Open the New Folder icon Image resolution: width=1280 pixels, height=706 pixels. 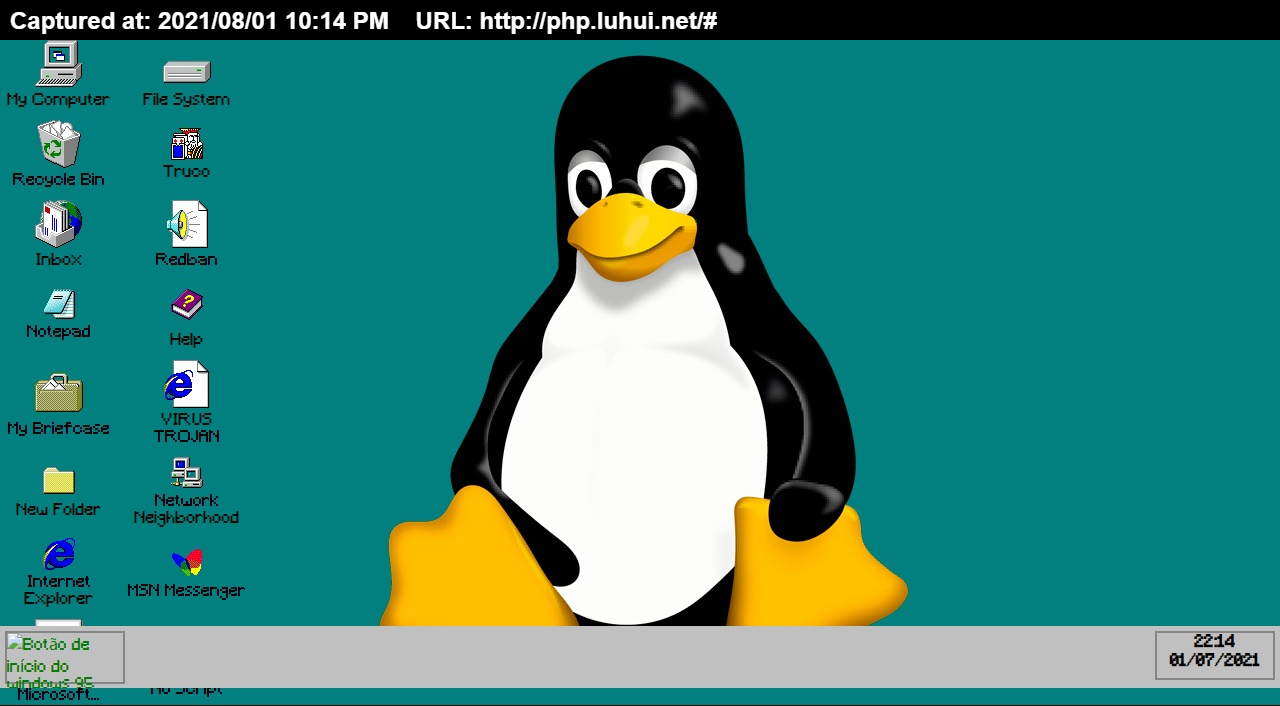[58, 481]
